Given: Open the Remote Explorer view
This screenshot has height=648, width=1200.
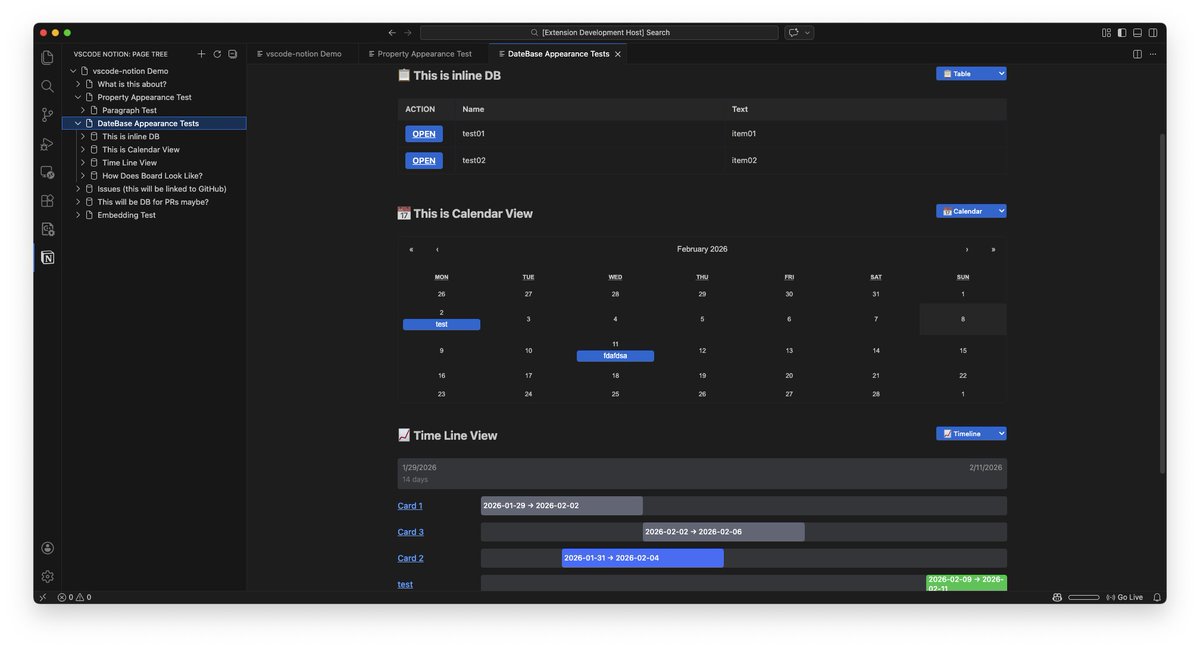Looking at the screenshot, I should [x=47, y=172].
